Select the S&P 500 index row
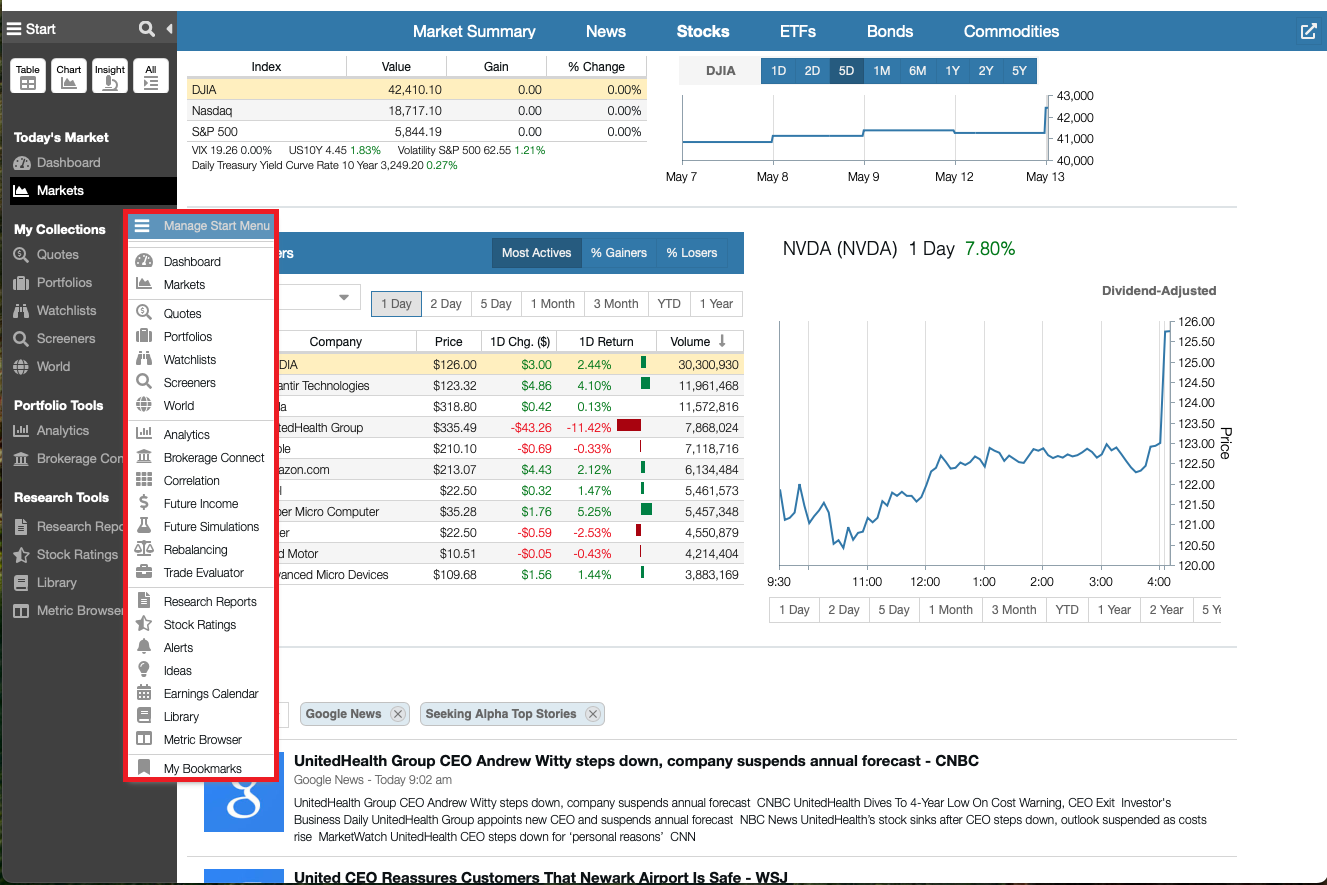1327x885 pixels. click(417, 132)
